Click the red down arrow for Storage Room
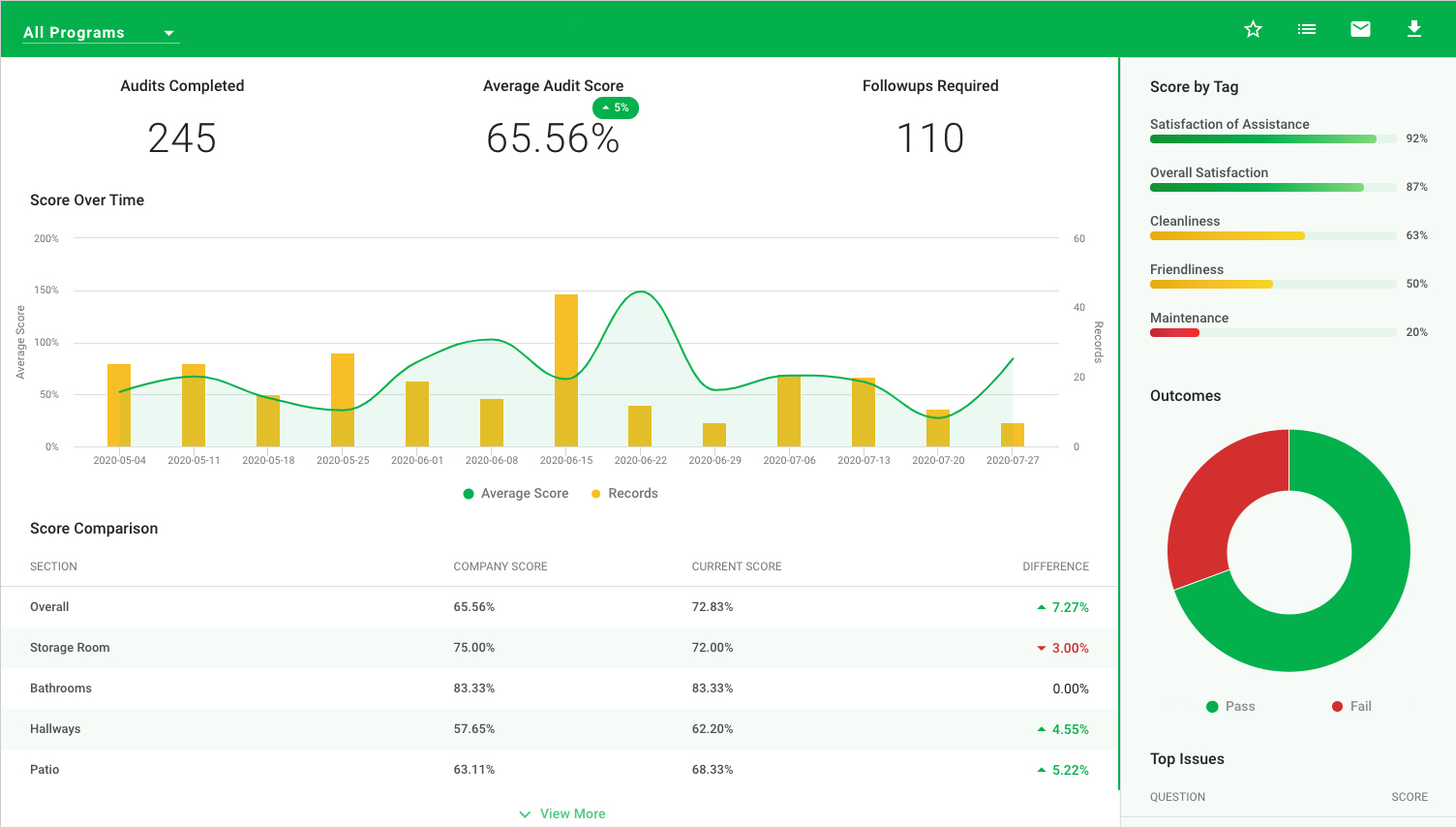1456x827 pixels. point(1042,648)
